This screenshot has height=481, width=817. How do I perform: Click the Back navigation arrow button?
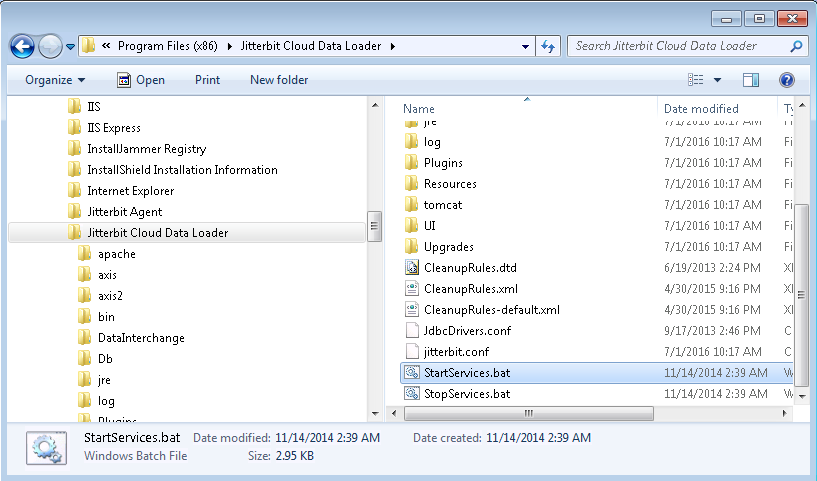(x=22, y=46)
